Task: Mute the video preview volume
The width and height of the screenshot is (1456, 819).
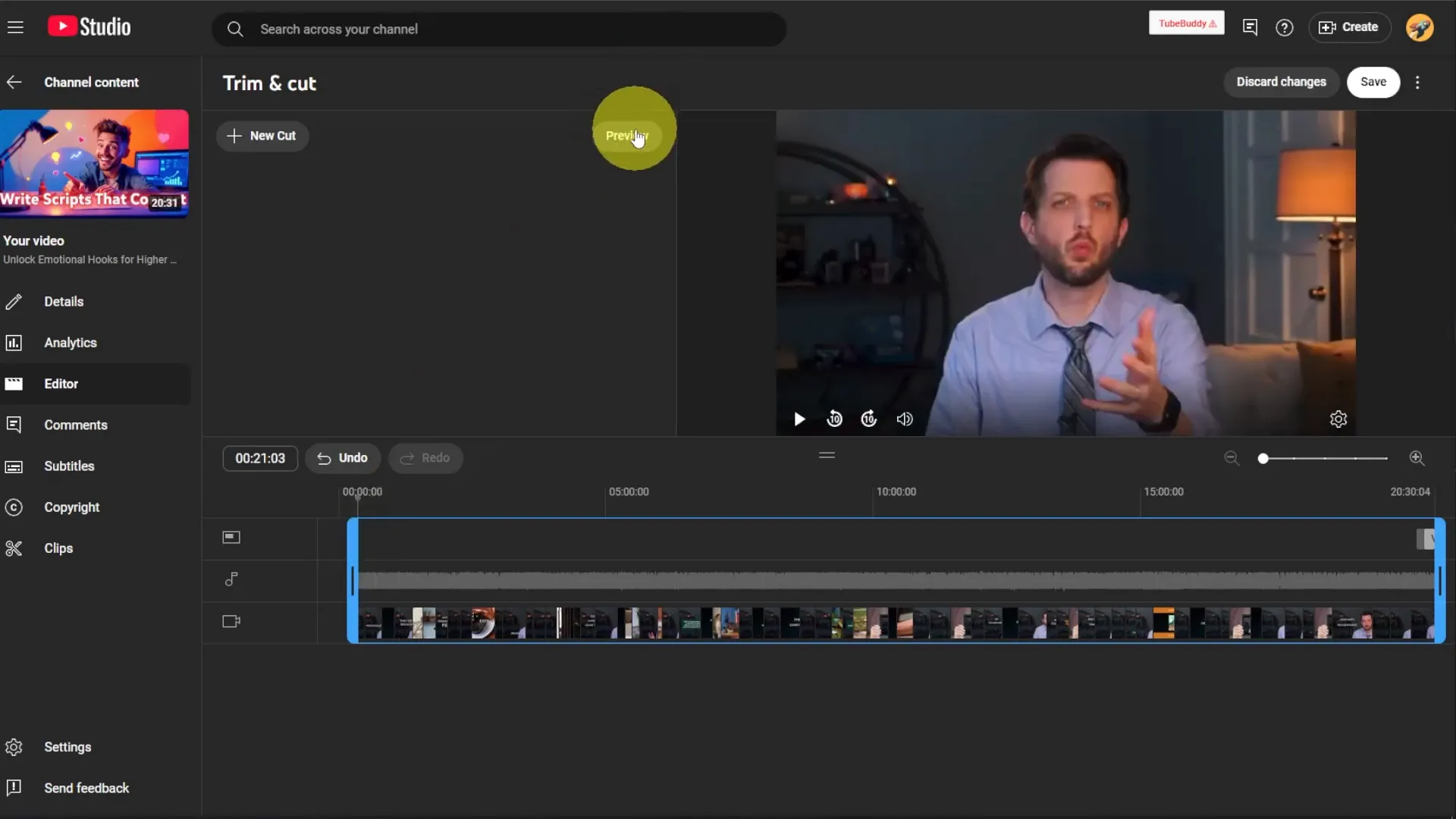Action: 905,419
